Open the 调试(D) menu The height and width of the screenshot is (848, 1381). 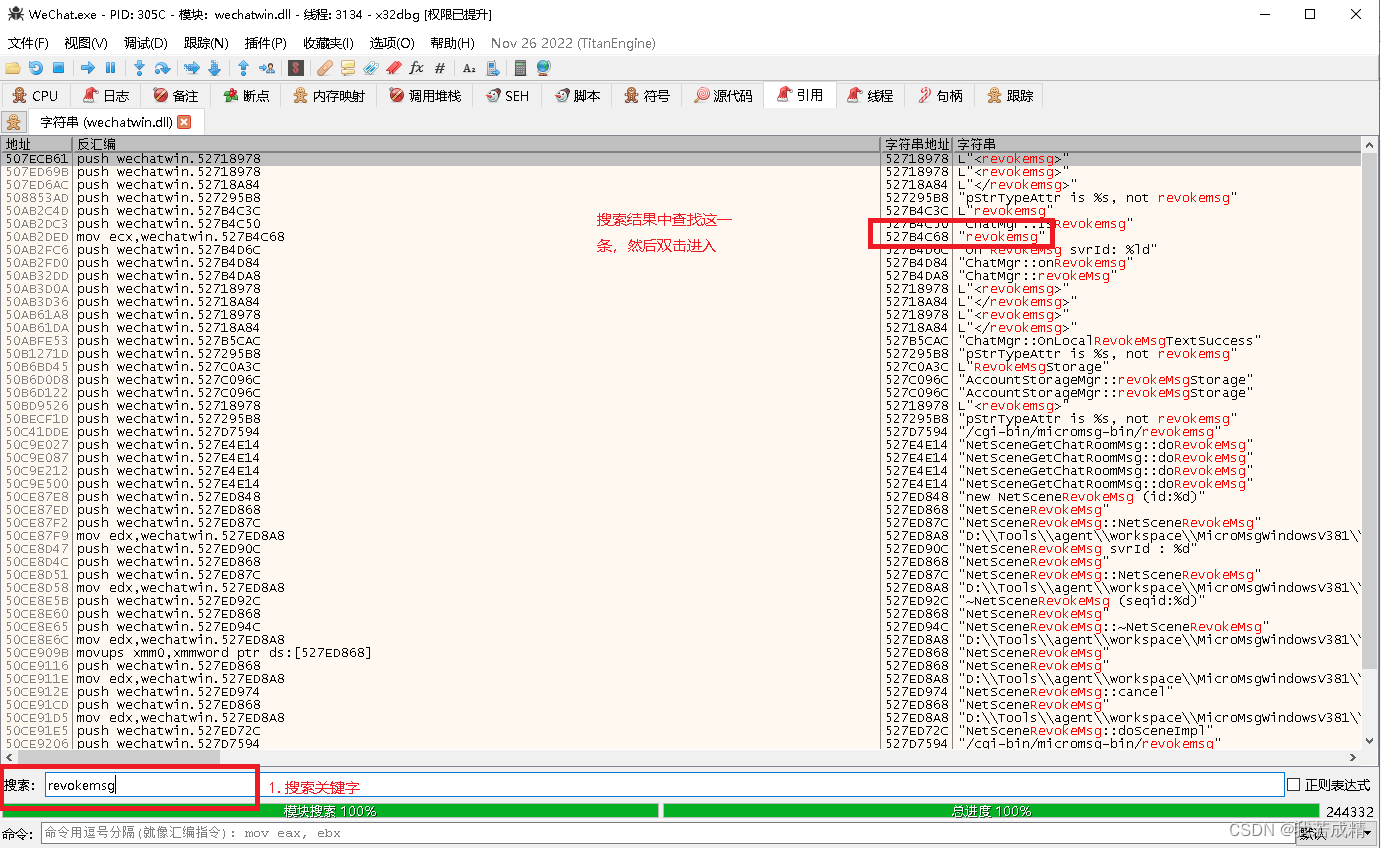click(x=146, y=43)
